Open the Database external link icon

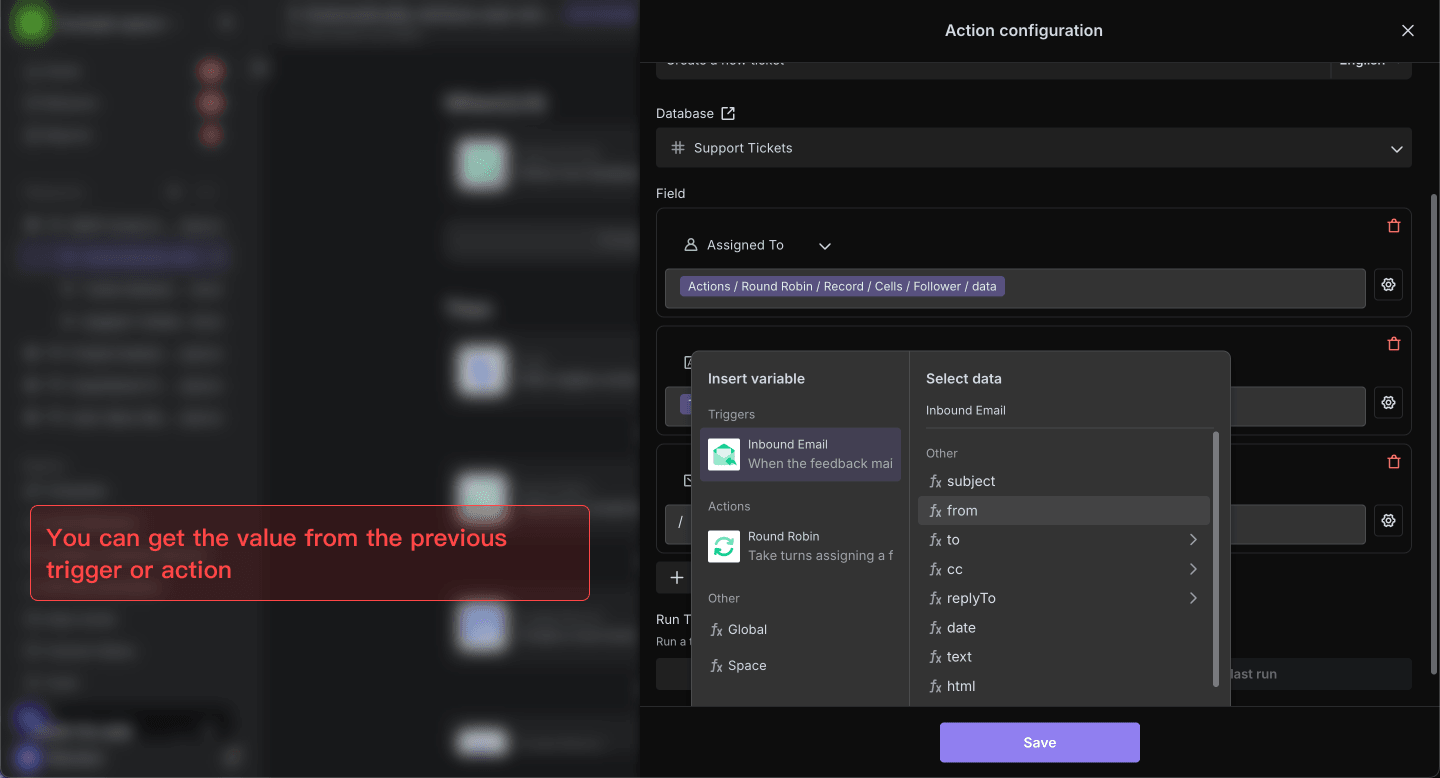[728, 114]
